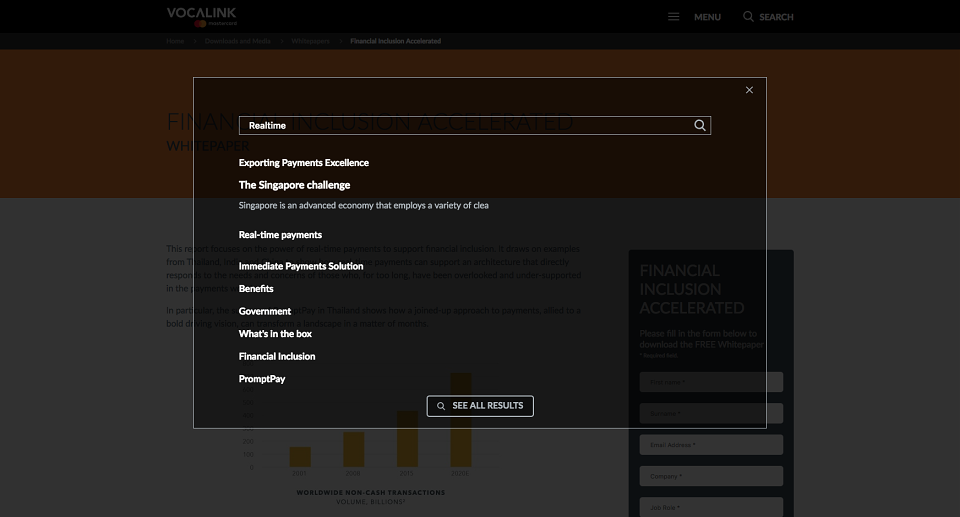Viewport: 960px width, 517px height.
Task: Click the MENU label in header
Action: tap(707, 17)
